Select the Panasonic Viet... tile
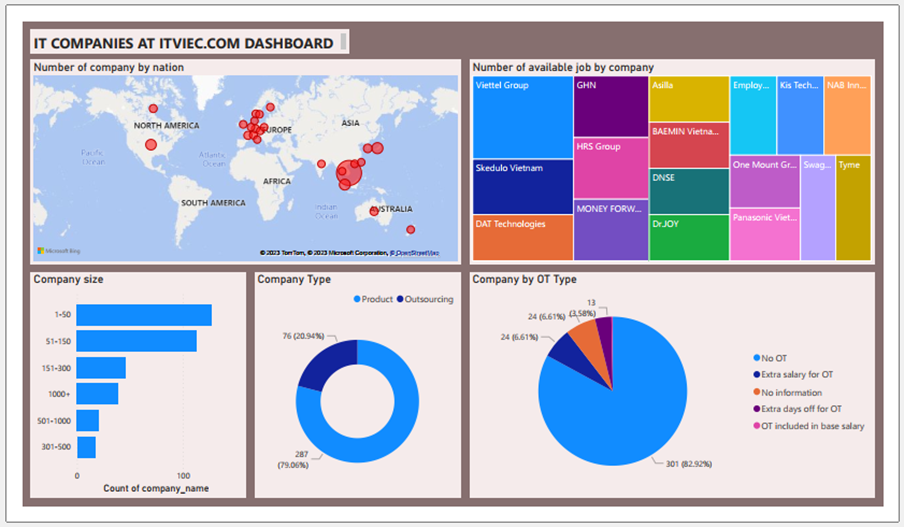The image size is (904, 527). point(764,235)
